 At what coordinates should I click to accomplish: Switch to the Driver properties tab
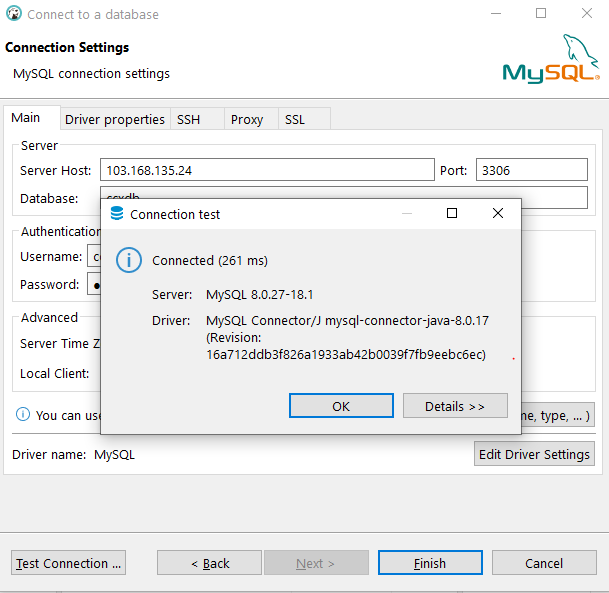click(x=115, y=119)
